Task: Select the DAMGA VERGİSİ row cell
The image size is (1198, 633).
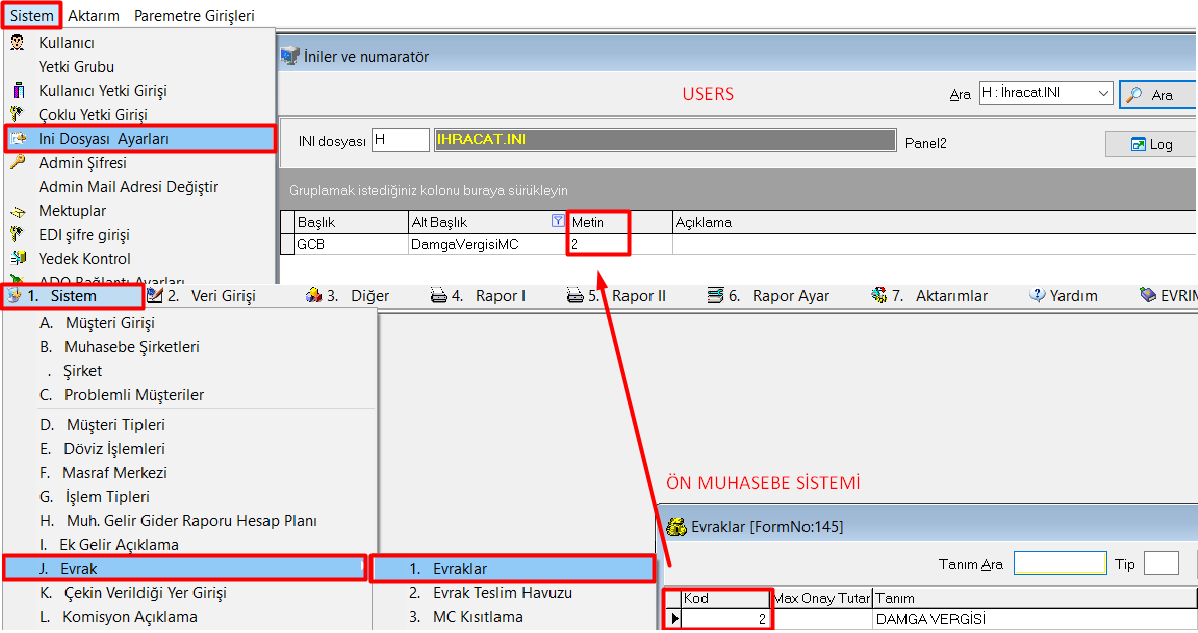Action: click(x=1034, y=619)
